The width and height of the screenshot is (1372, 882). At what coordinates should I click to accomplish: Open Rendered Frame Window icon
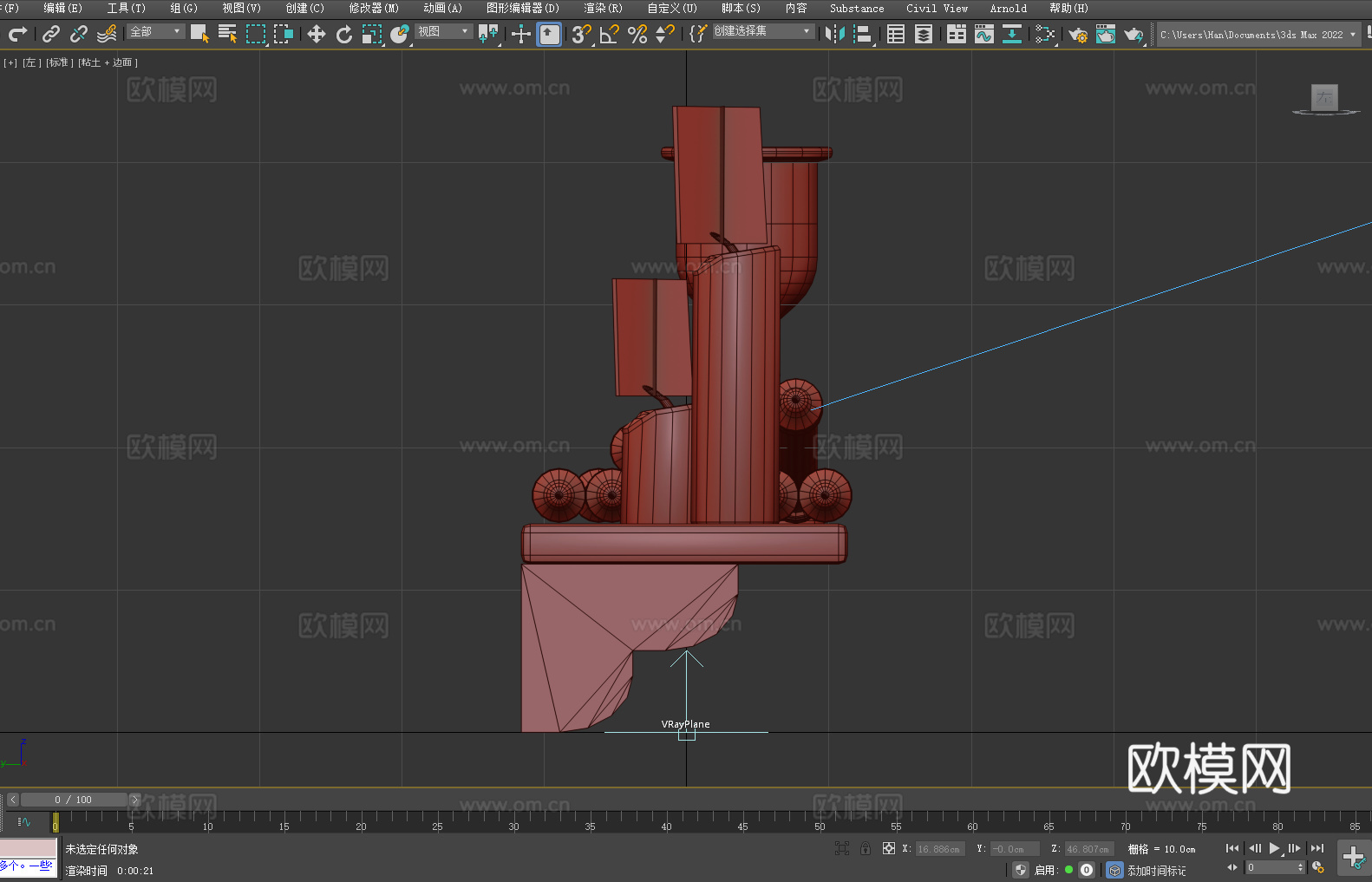coord(1106,34)
